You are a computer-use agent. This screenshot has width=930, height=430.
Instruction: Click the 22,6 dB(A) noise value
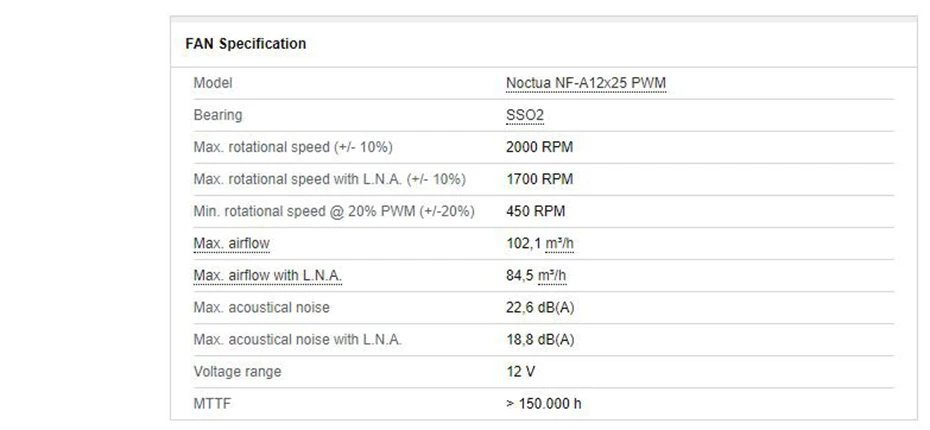click(540, 308)
